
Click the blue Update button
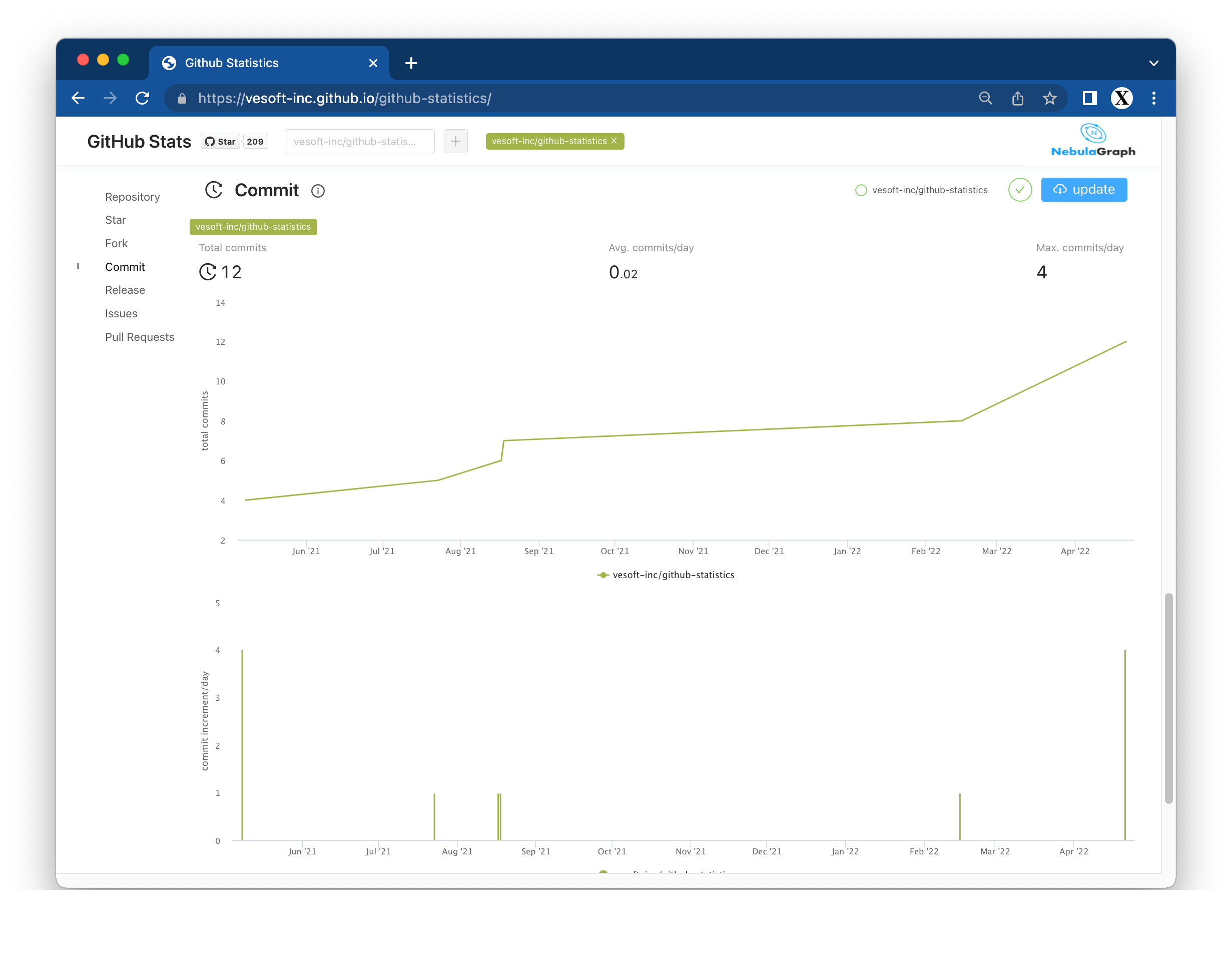click(x=1084, y=189)
